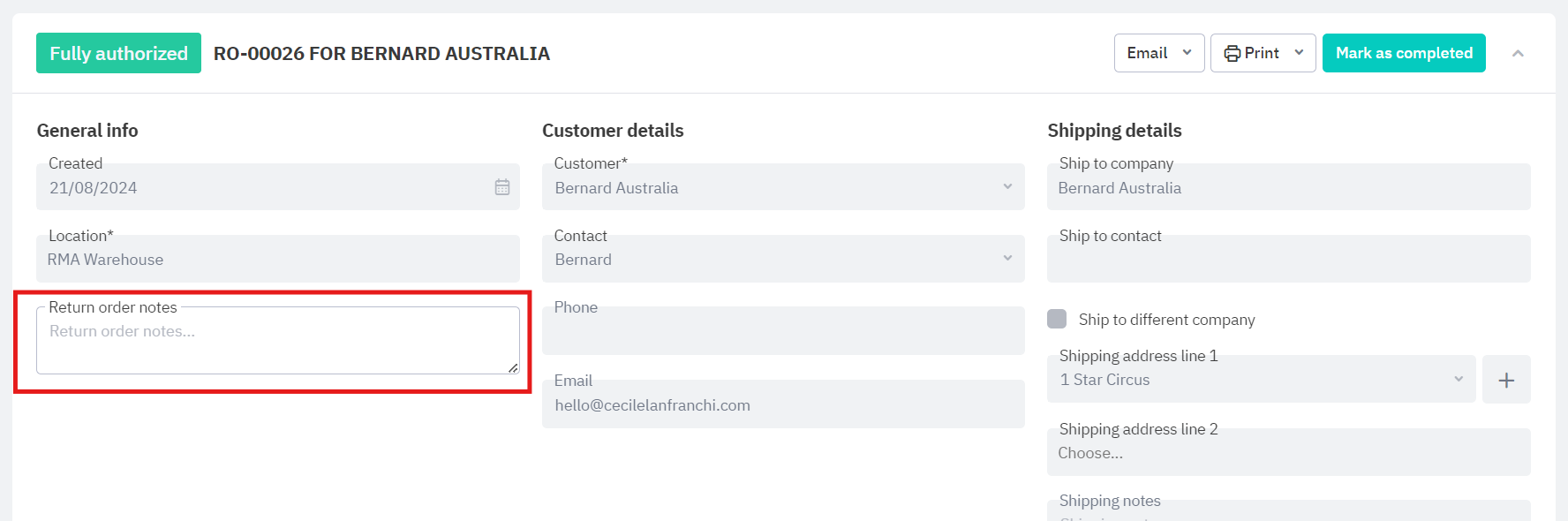Enable Ship to different company checkbox
This screenshot has width=1568, height=521.
click(x=1057, y=319)
